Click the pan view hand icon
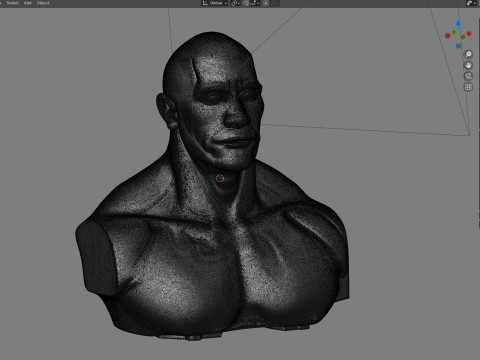This screenshot has width=480, height=360. point(468,65)
